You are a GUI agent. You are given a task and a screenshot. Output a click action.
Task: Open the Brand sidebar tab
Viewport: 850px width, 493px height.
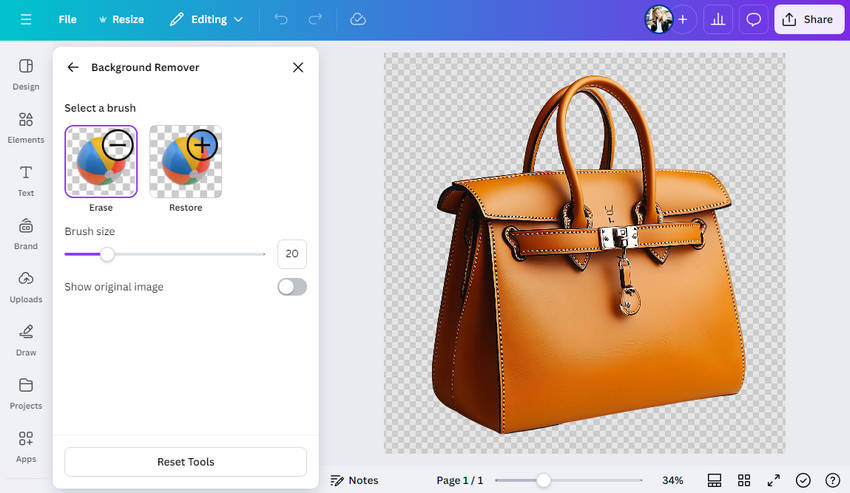coord(25,234)
